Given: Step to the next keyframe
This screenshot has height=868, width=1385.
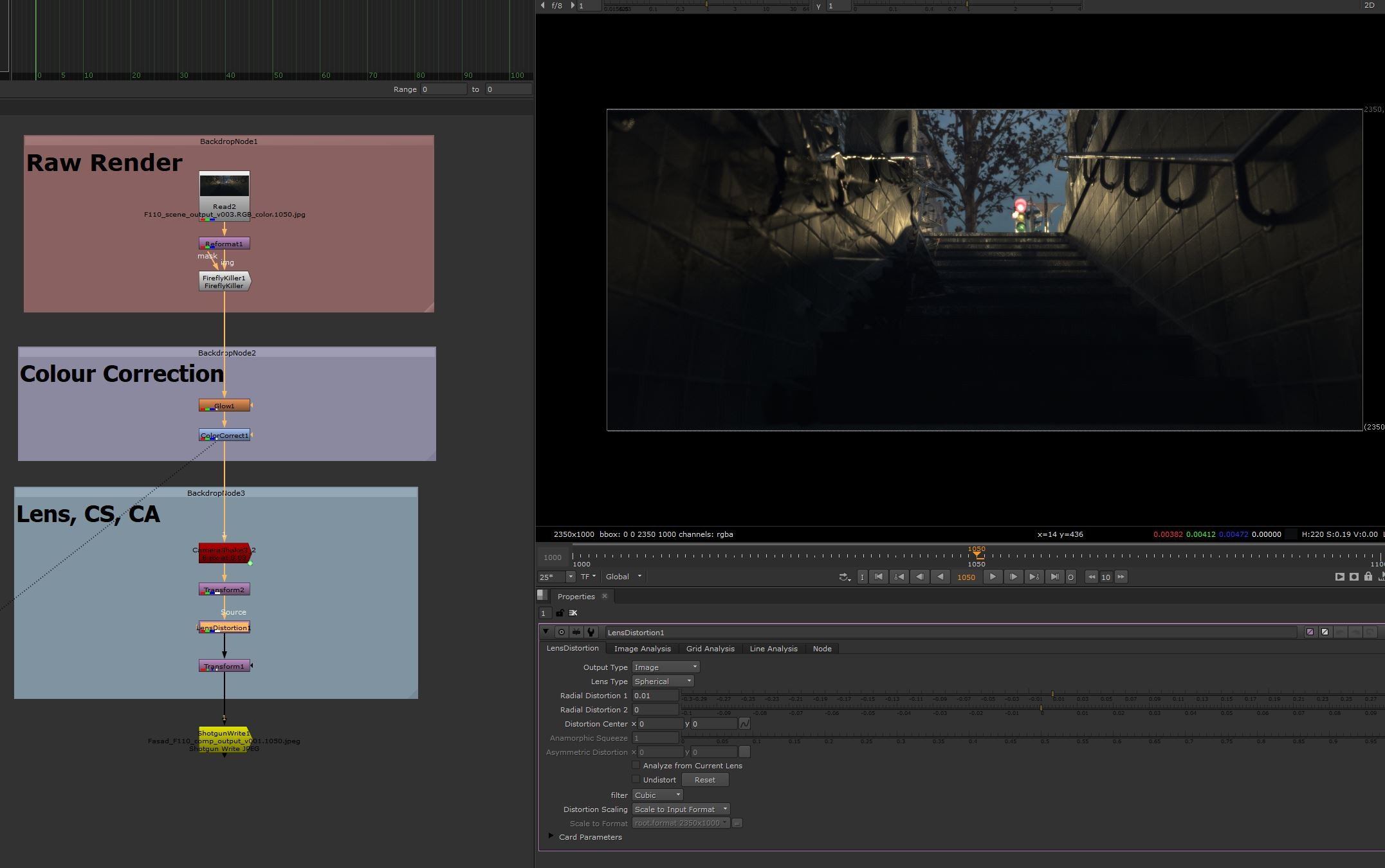Looking at the screenshot, I should (x=1034, y=577).
